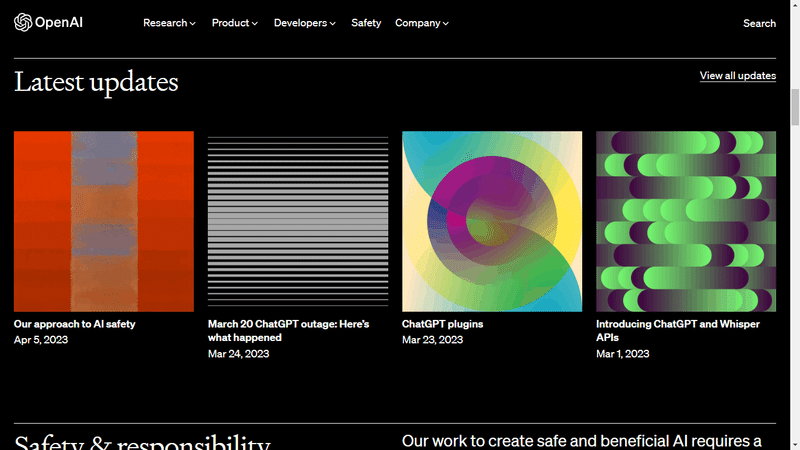Click the 'Mar 23, 2023' date

tap(432, 340)
